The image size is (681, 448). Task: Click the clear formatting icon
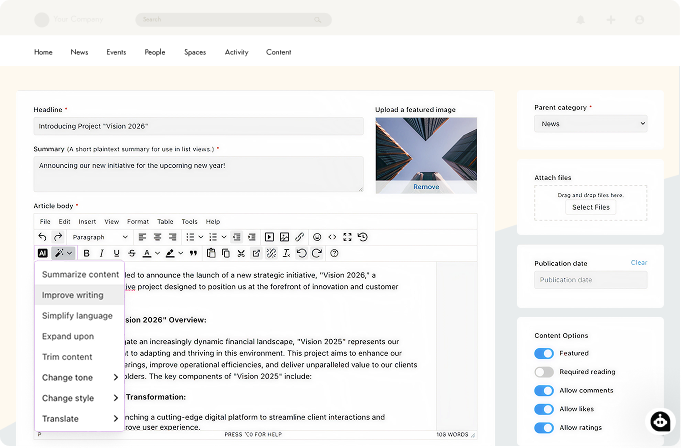click(286, 253)
